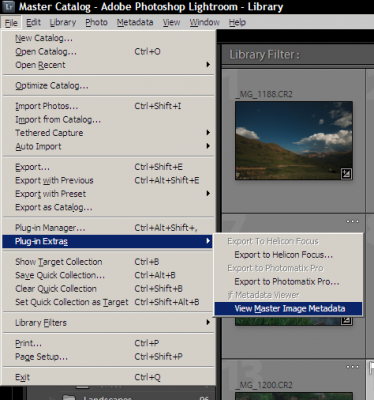The height and width of the screenshot is (400, 374).
Task: Click the Lightroom Lr application icon
Action: click(10, 6)
